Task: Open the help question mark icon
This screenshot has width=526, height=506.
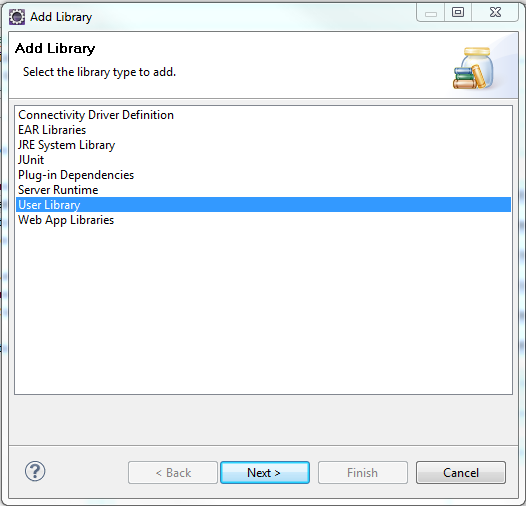Action: [35, 471]
